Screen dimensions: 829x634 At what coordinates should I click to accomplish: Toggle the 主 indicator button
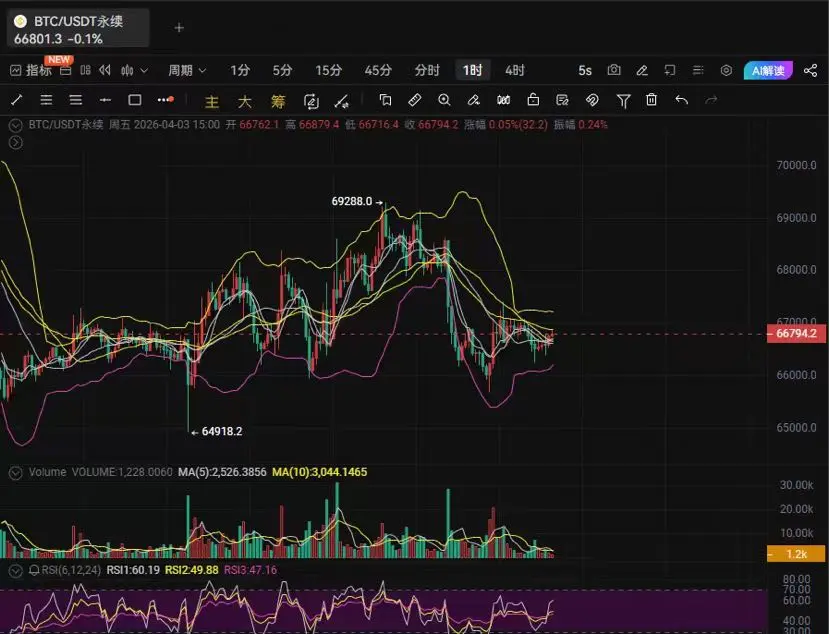pyautogui.click(x=211, y=101)
